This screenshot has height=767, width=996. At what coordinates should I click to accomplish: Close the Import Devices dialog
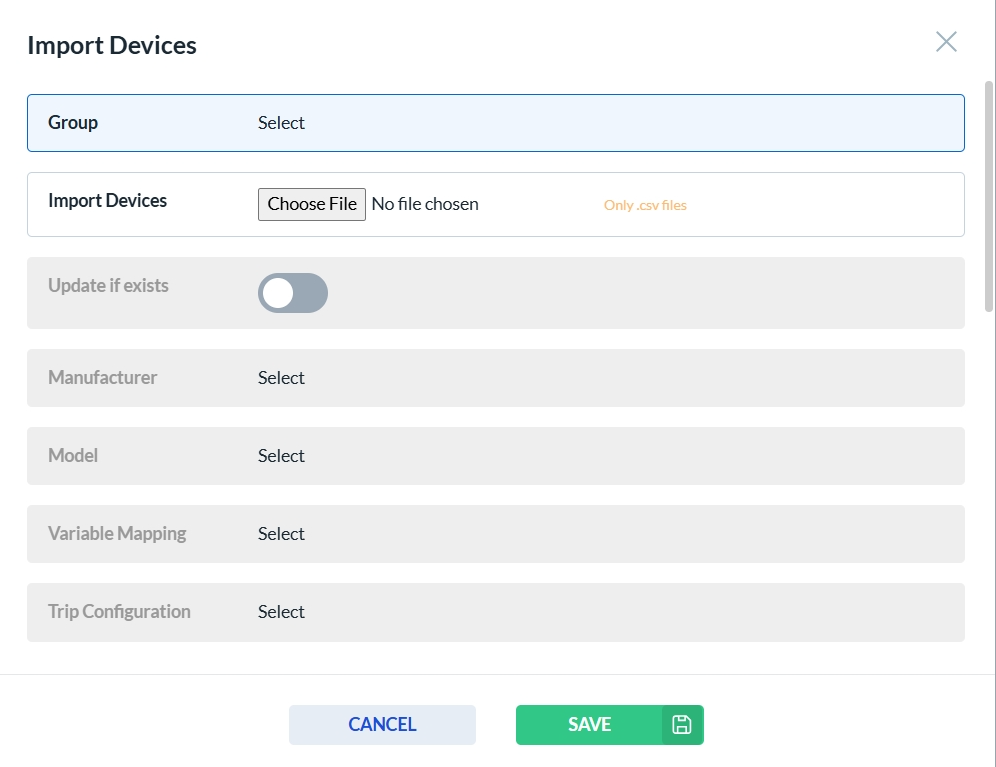[946, 41]
